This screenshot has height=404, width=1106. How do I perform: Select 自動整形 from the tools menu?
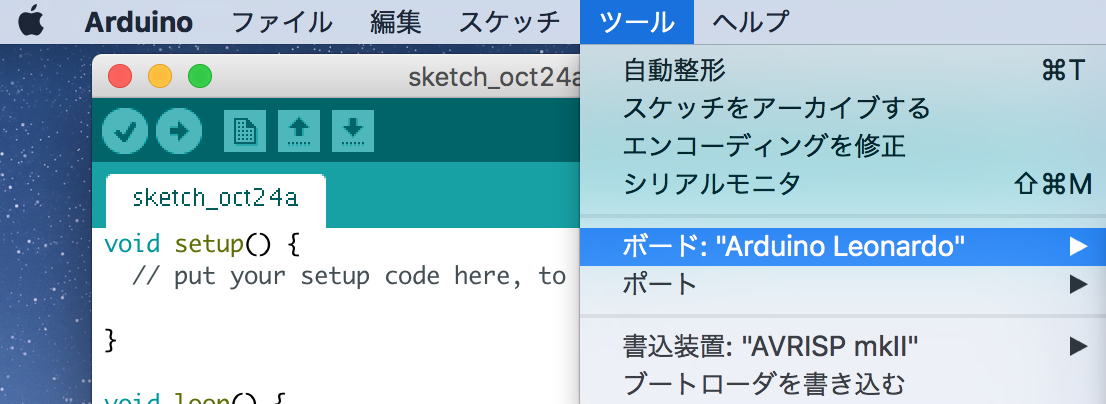[843, 71]
